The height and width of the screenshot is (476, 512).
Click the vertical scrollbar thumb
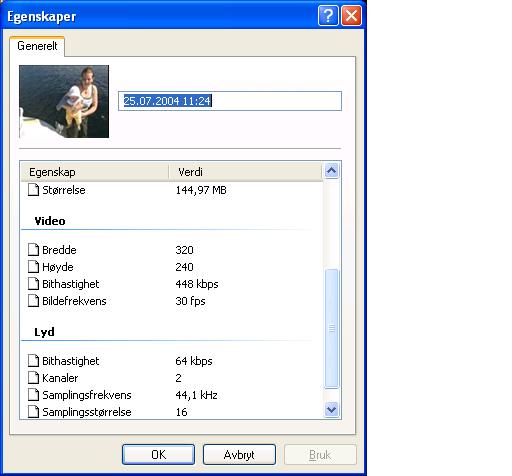[x=332, y=328]
